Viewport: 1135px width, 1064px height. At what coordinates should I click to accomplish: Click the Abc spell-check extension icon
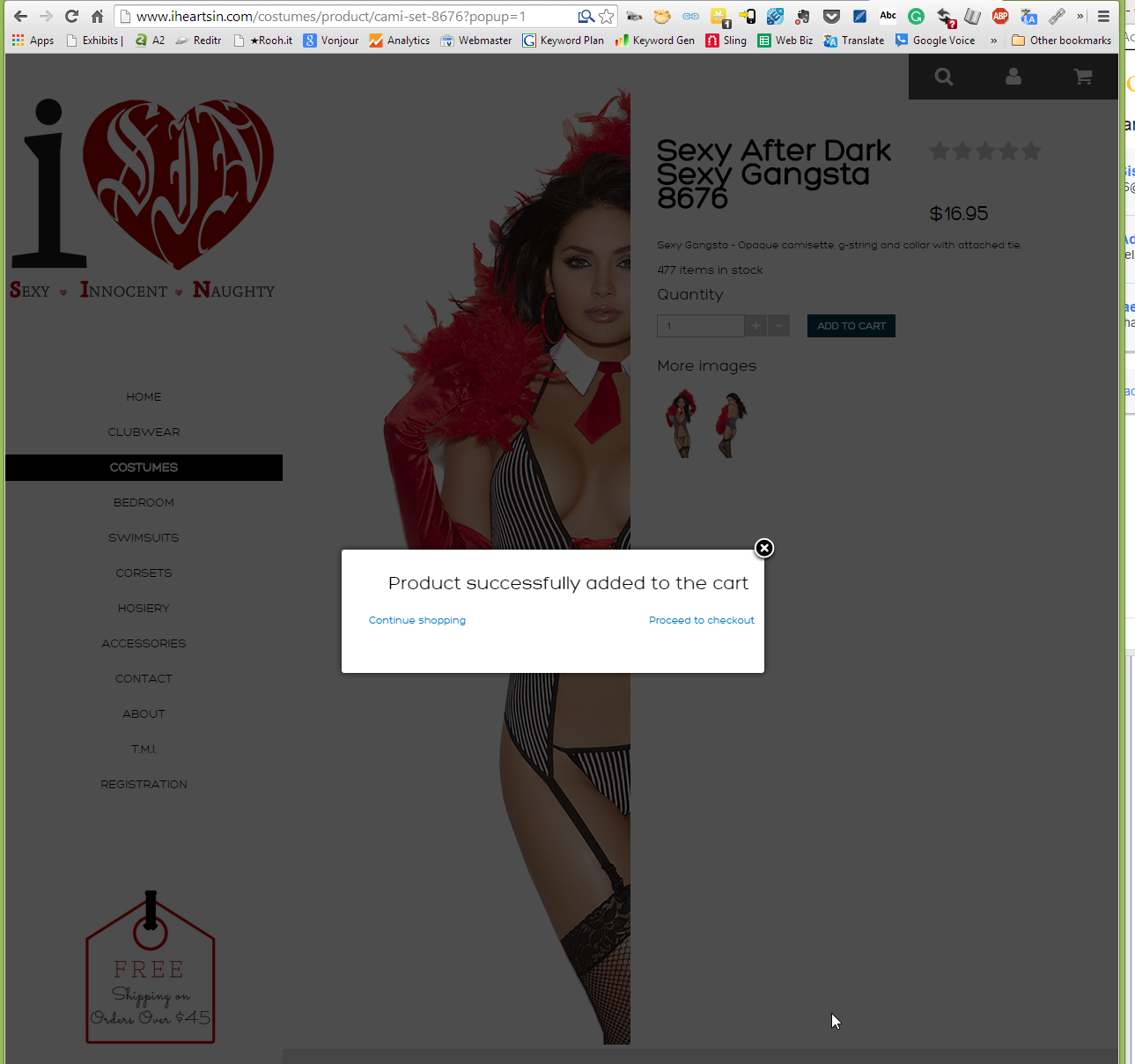888,15
